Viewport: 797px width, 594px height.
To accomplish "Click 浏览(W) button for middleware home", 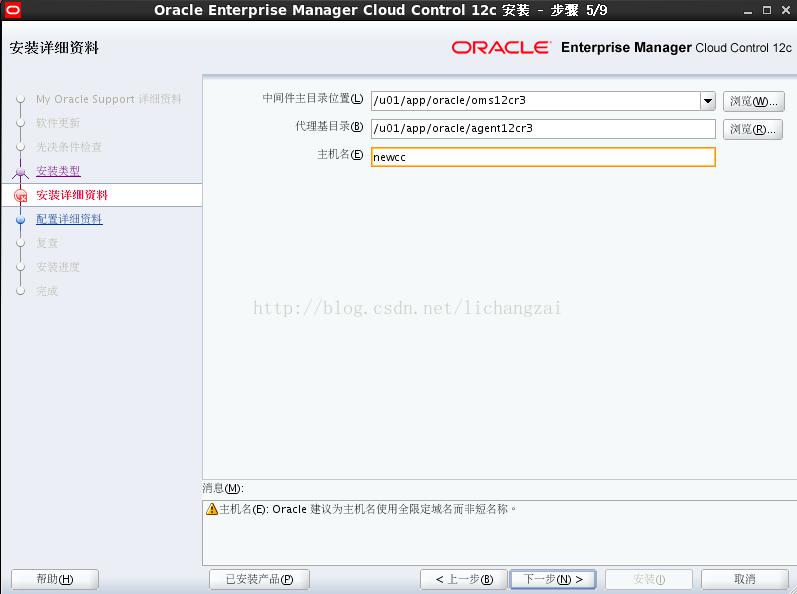I will click(753, 101).
